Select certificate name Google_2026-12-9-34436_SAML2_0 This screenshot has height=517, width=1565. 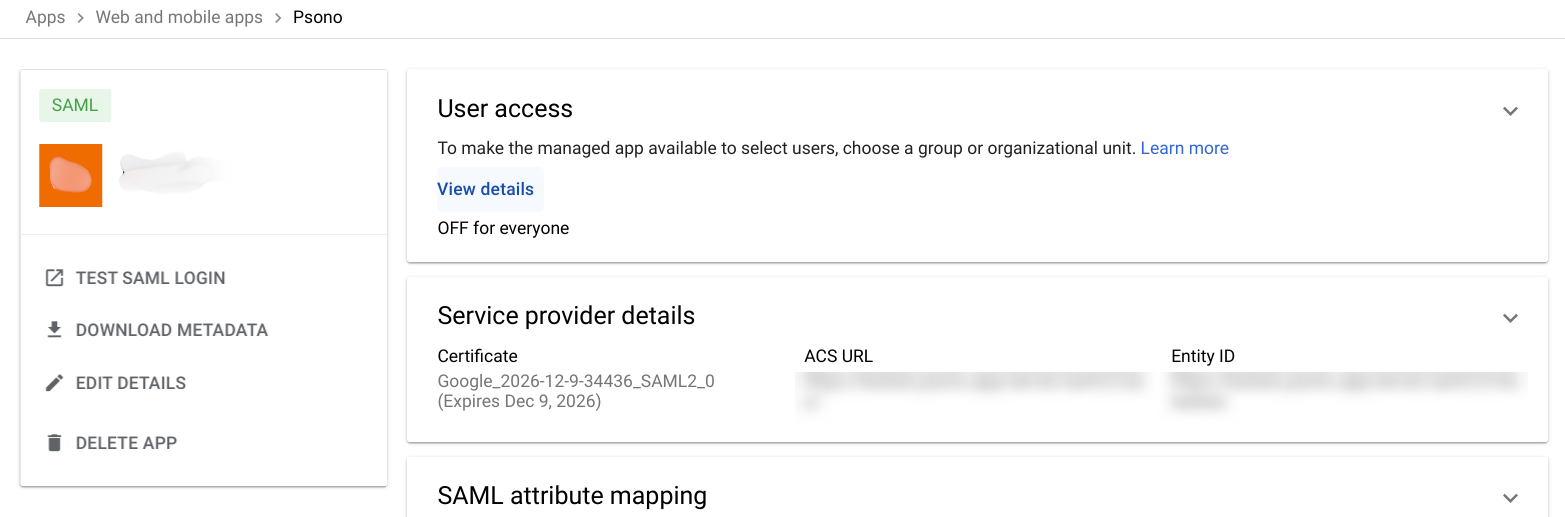click(x=576, y=381)
